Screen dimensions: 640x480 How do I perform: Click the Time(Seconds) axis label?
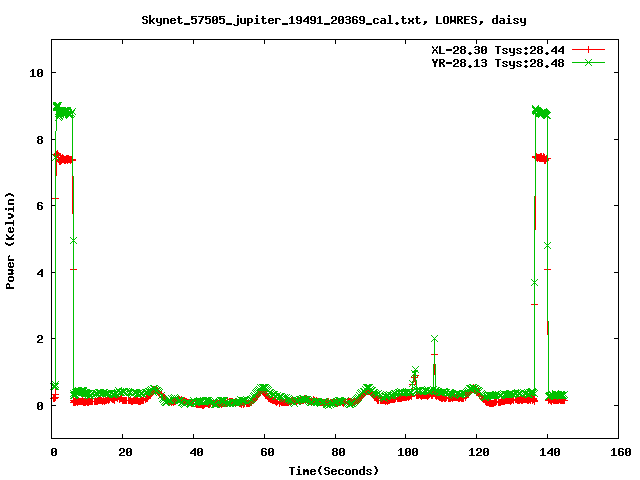[x=334, y=471]
